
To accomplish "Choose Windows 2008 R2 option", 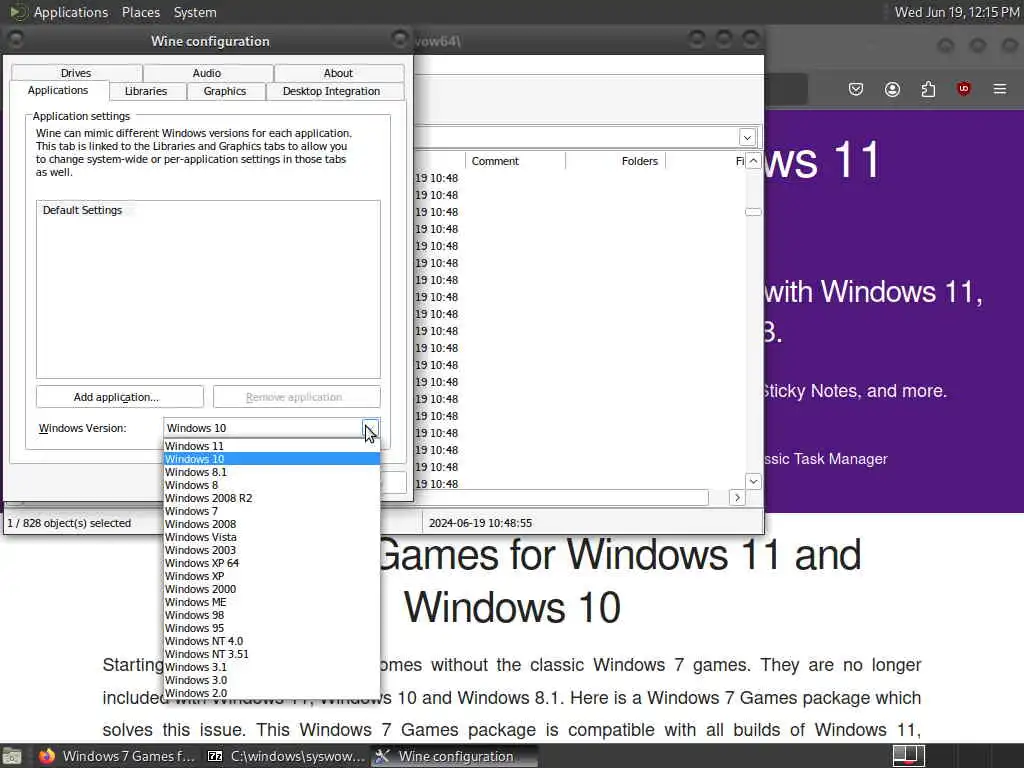I will 271,498.
